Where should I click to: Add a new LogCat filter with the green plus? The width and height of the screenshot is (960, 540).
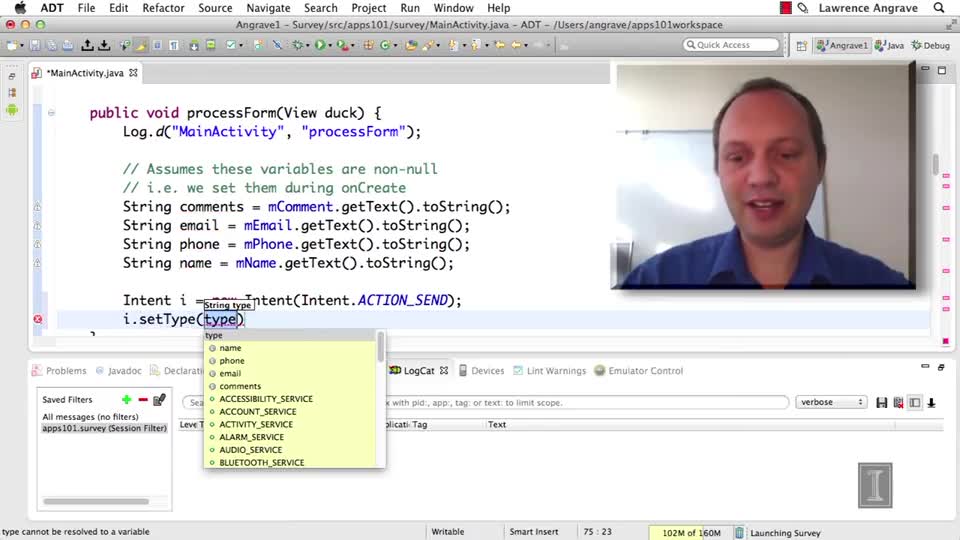[126, 399]
